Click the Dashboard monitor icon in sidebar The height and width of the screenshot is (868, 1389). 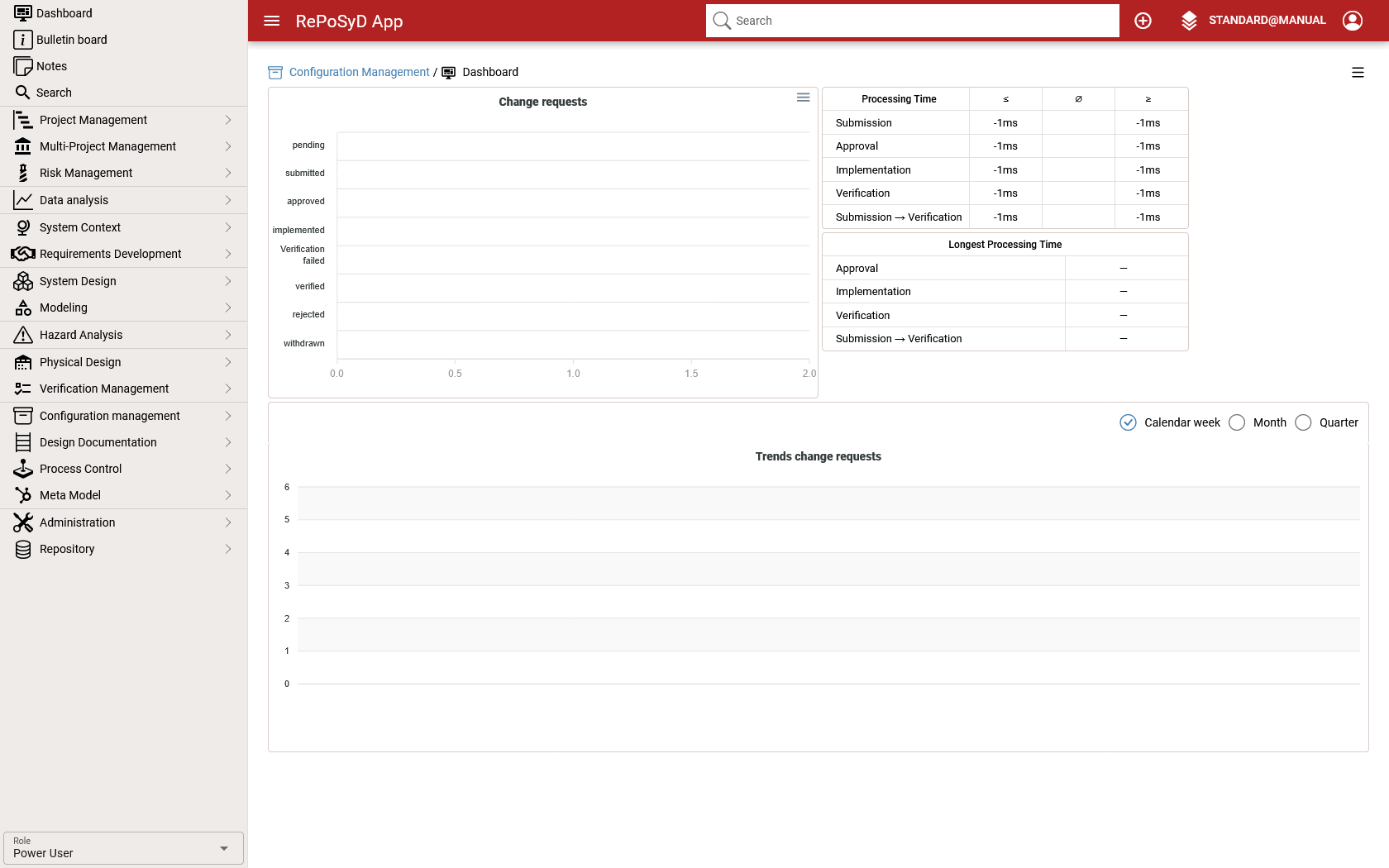(x=23, y=13)
